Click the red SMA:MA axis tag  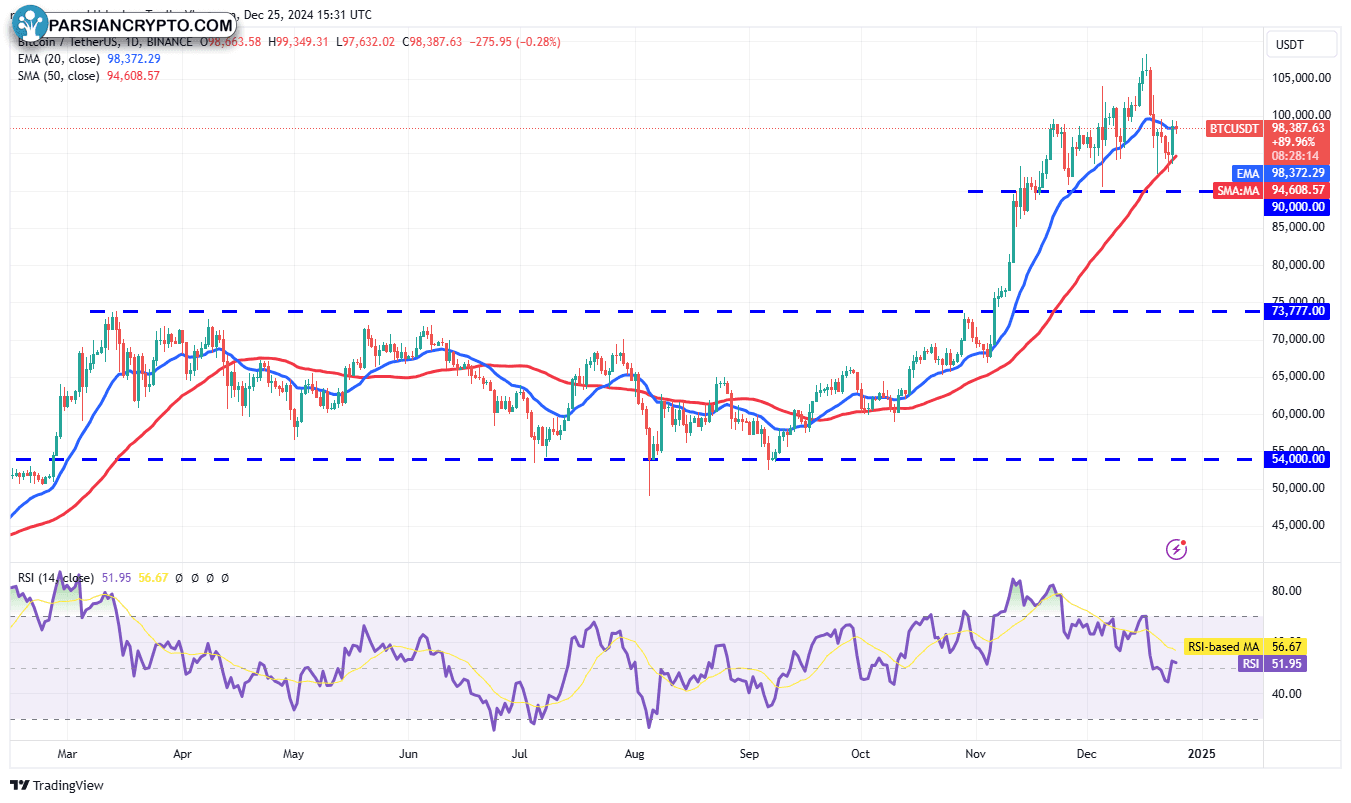pyautogui.click(x=1239, y=190)
